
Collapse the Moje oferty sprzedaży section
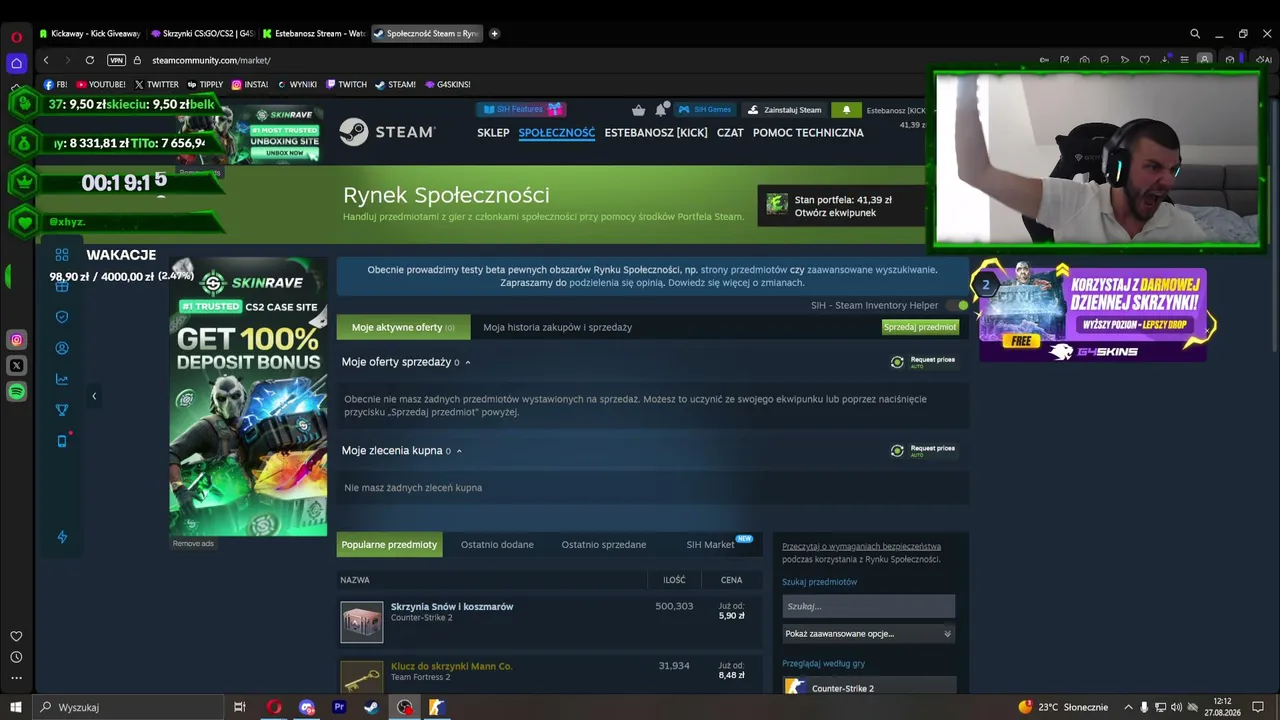coord(467,362)
